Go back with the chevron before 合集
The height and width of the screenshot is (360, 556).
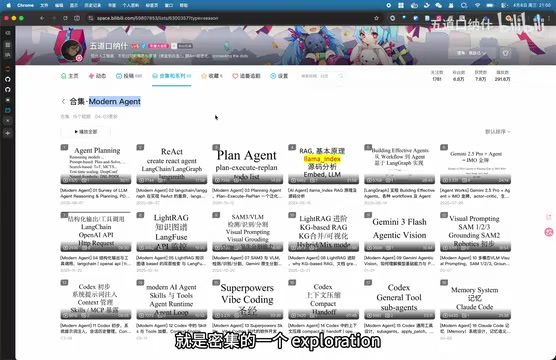pyautogui.click(x=63, y=101)
